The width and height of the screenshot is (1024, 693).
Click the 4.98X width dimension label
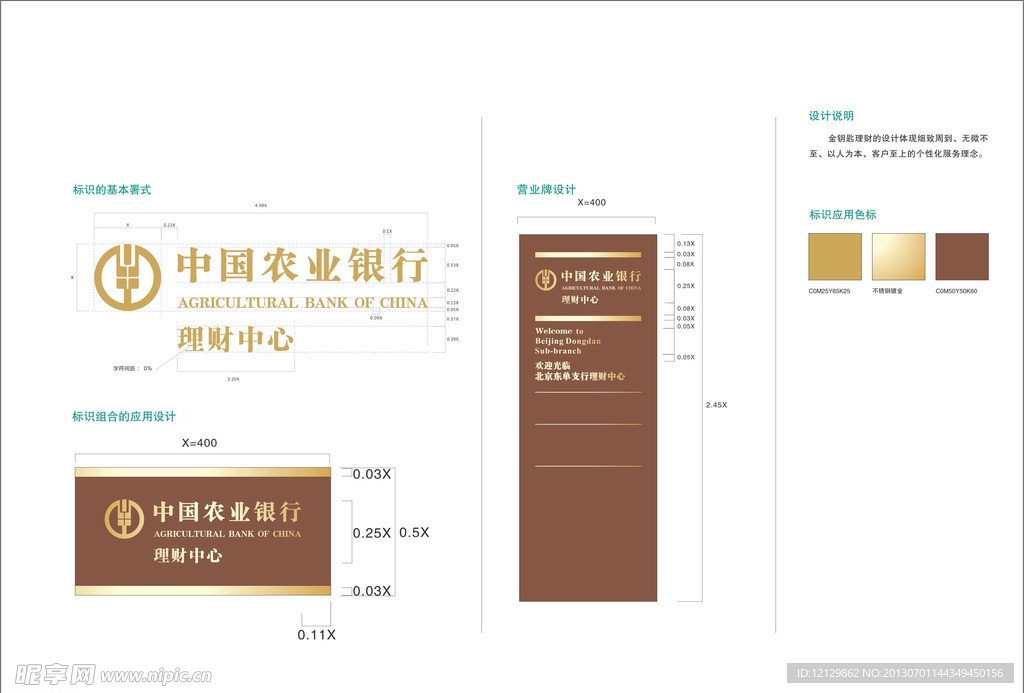click(261, 205)
